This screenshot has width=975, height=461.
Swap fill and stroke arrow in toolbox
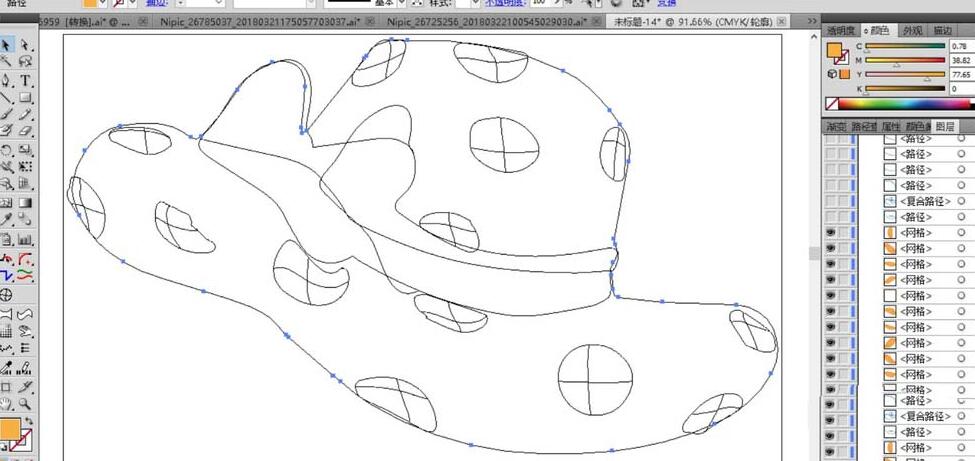point(29,422)
